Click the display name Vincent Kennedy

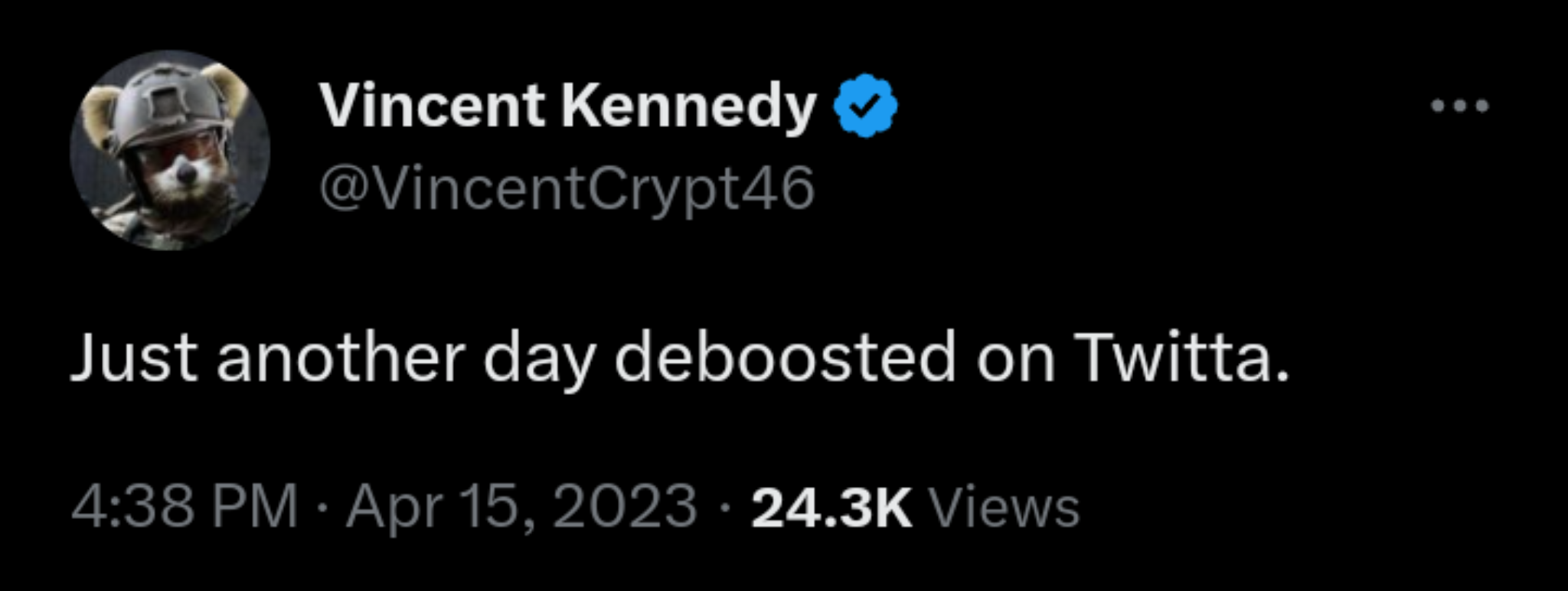pos(568,106)
